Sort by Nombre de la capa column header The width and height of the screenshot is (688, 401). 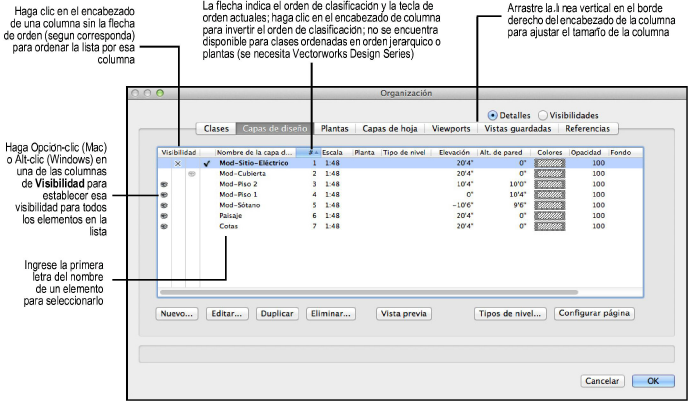point(255,151)
